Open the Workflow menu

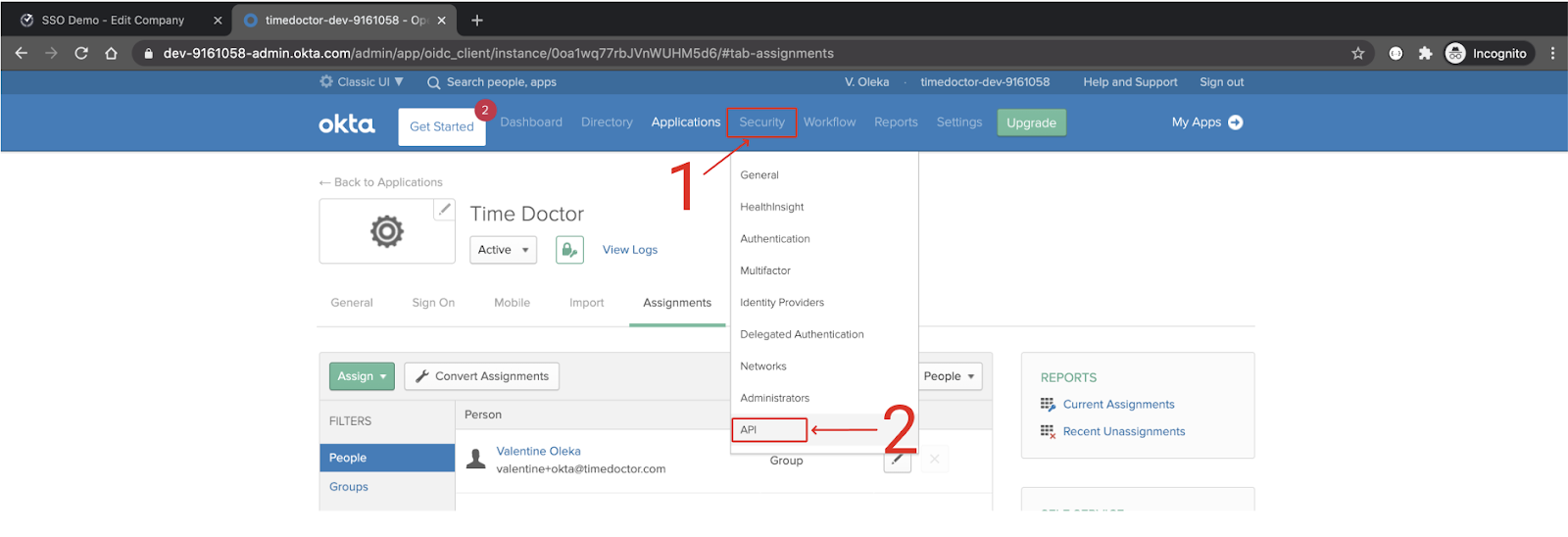[829, 122]
